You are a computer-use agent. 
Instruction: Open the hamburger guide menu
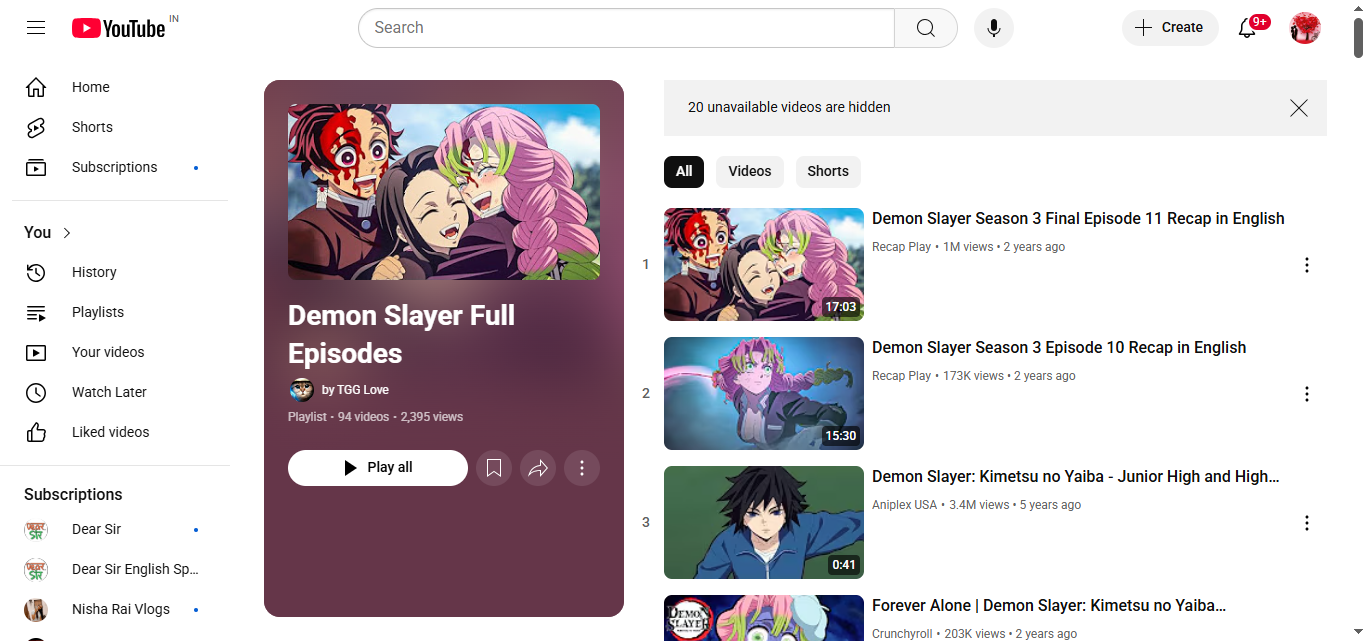36,28
